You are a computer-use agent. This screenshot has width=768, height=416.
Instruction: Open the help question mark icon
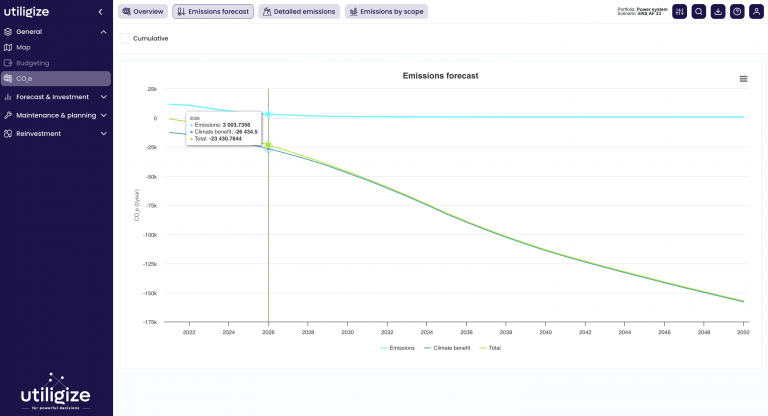pyautogui.click(x=737, y=12)
